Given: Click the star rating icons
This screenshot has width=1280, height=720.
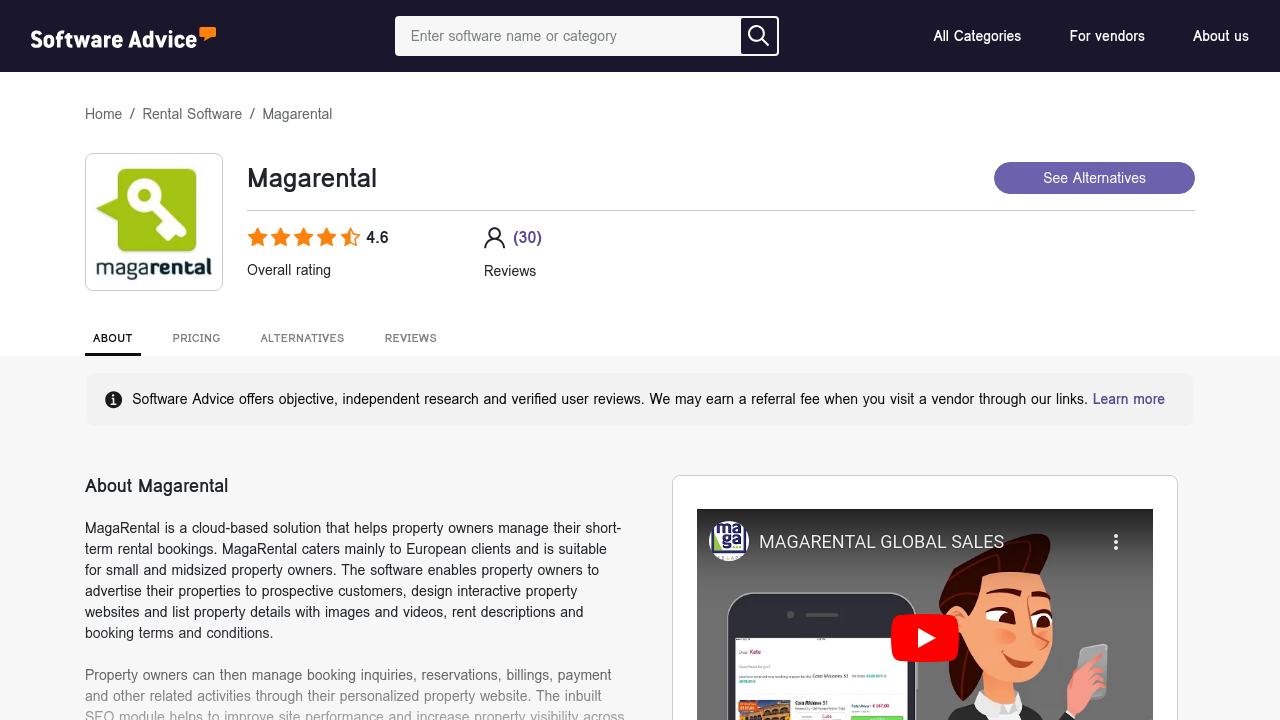Looking at the screenshot, I should (x=303, y=238).
